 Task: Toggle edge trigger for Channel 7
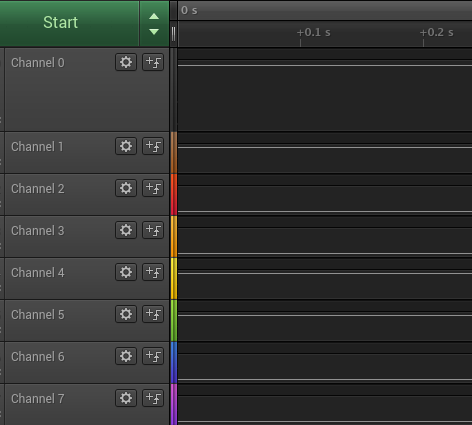point(153,398)
